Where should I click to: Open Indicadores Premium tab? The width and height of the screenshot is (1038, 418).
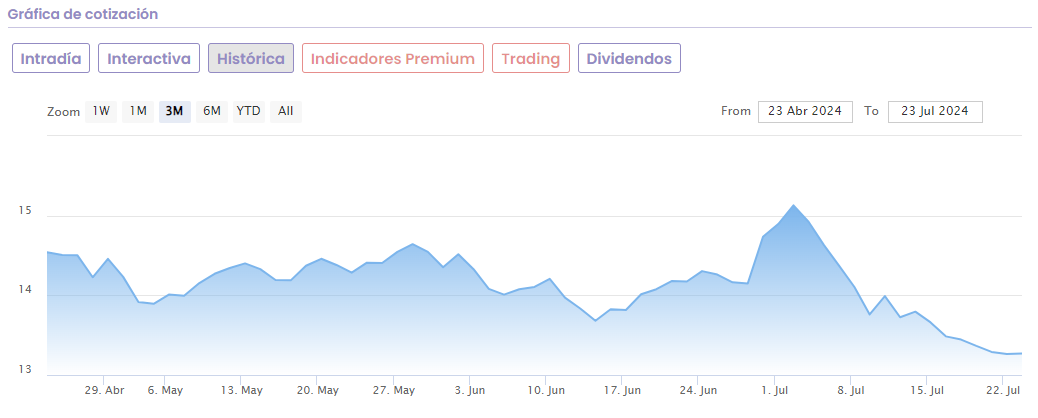click(393, 59)
